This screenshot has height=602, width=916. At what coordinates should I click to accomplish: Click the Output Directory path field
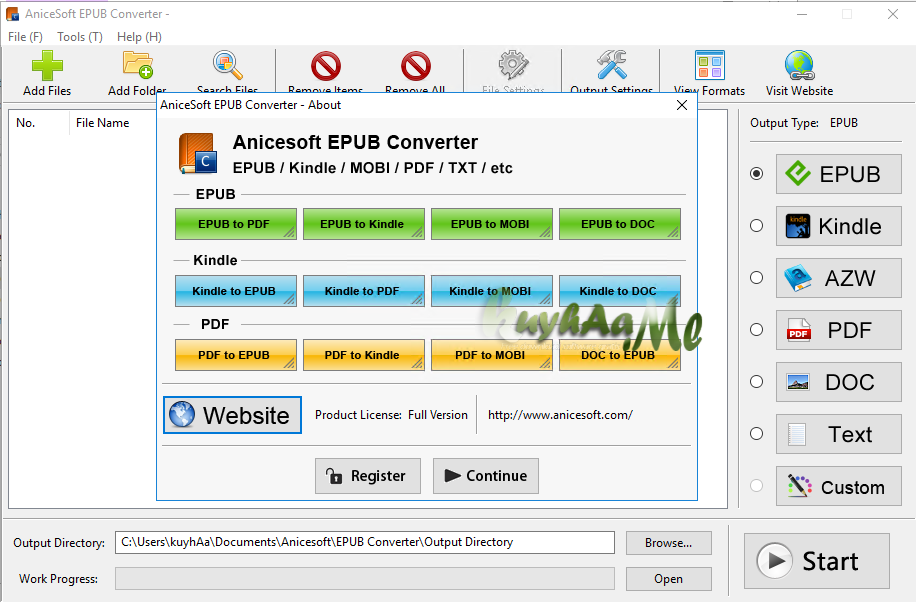tap(365, 542)
